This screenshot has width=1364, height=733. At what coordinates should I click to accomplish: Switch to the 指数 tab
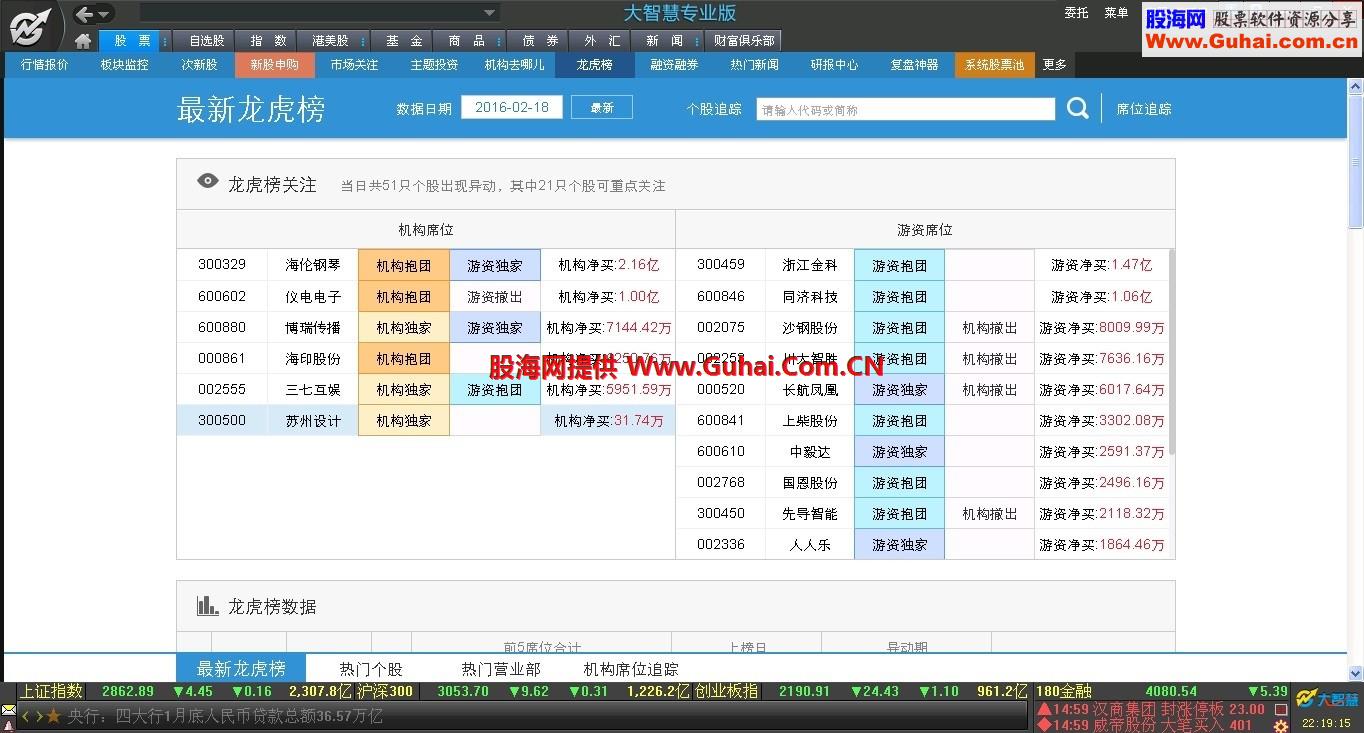point(268,41)
